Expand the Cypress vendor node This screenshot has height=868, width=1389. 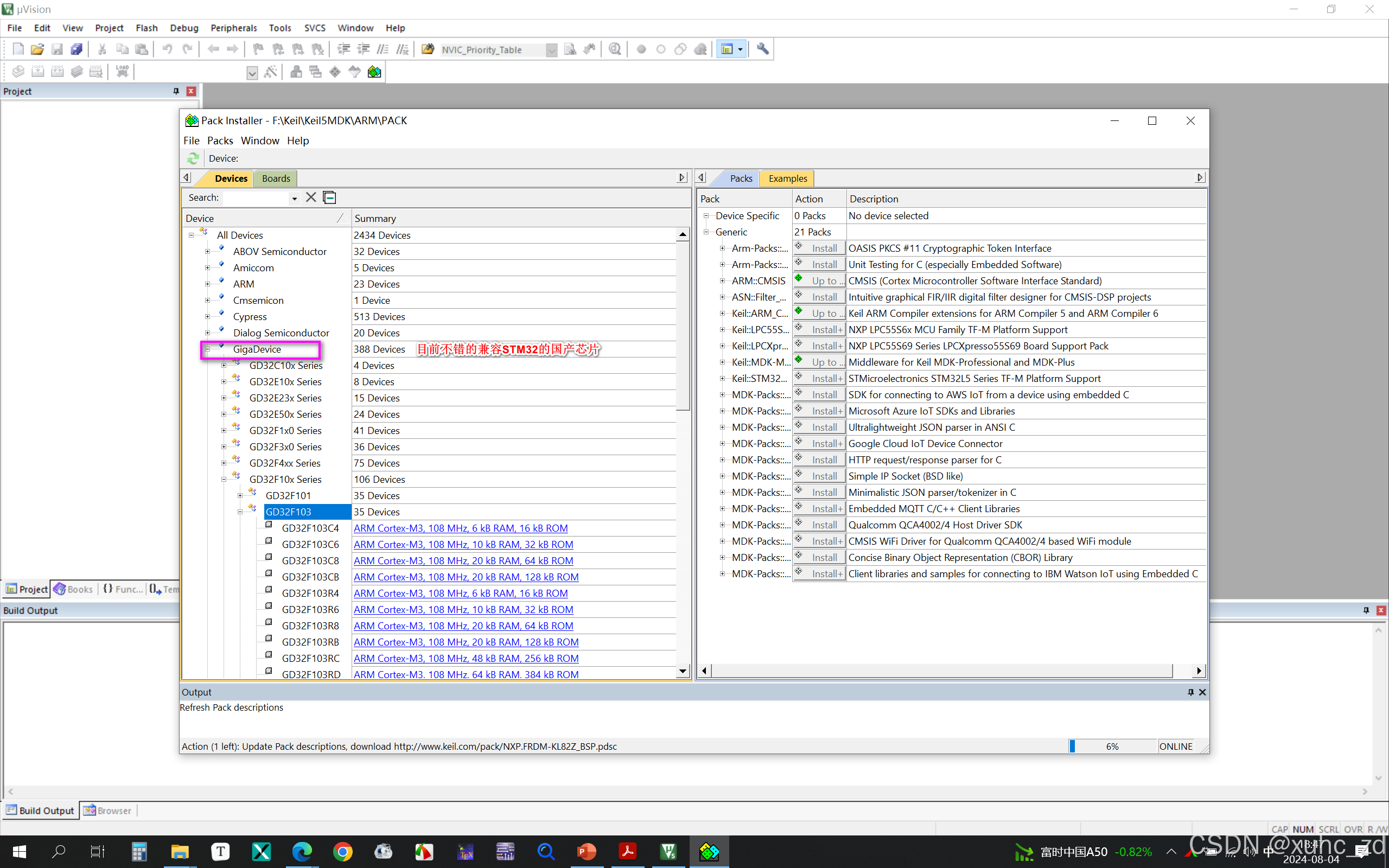208,316
